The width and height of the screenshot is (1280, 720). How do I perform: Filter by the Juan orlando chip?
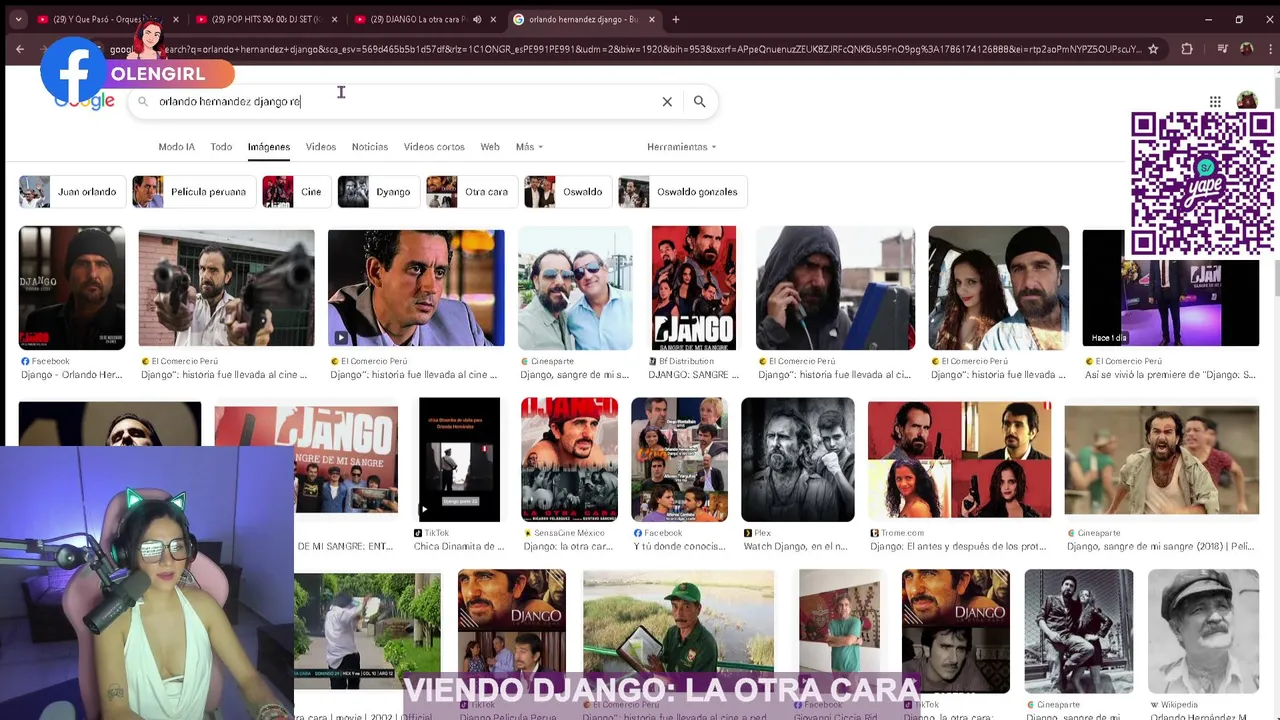72,192
